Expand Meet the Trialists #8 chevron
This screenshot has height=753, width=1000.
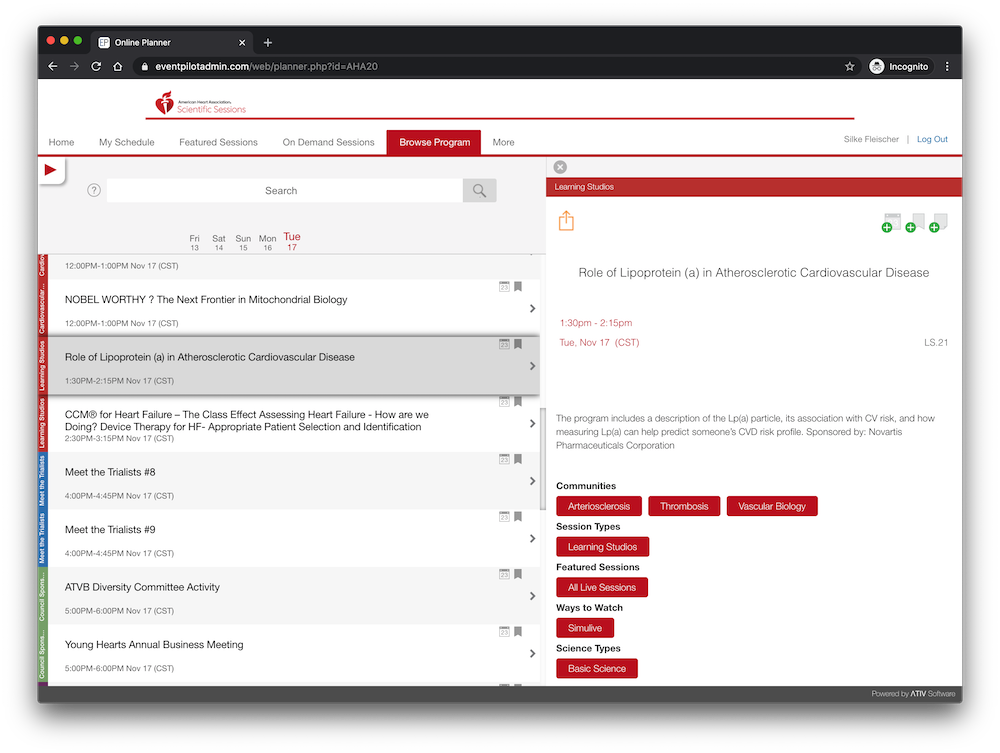532,481
